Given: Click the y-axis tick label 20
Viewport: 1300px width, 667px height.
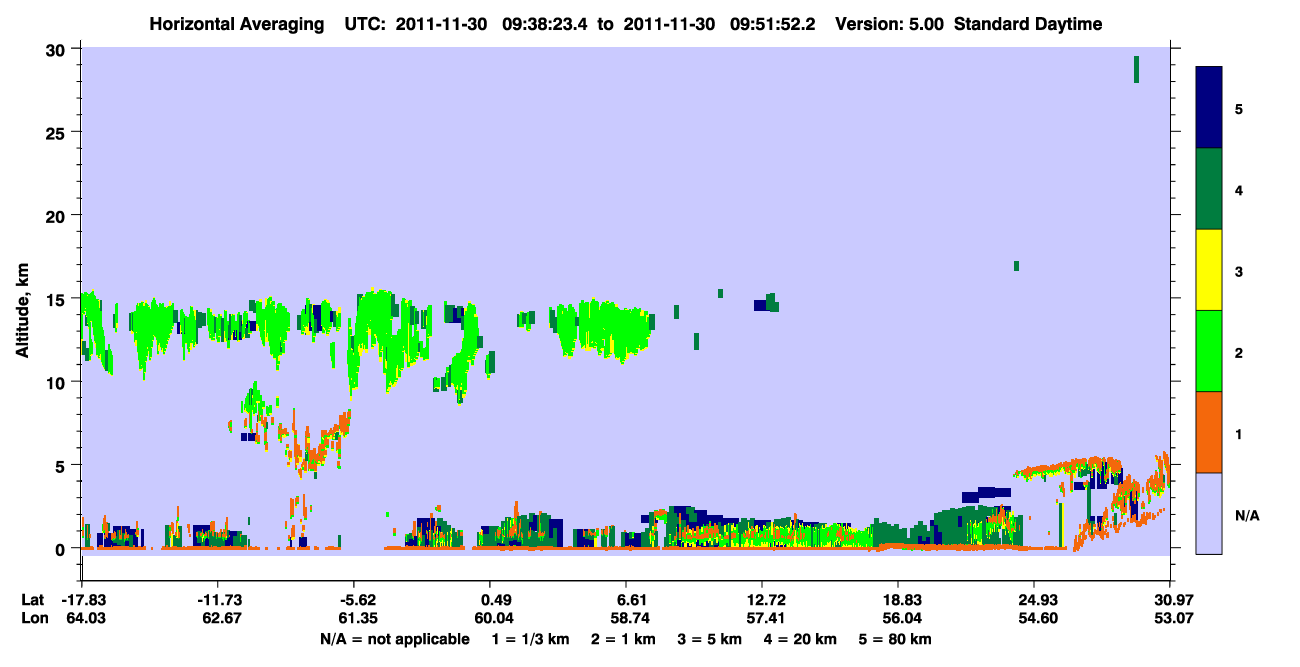Looking at the screenshot, I should tap(57, 215).
